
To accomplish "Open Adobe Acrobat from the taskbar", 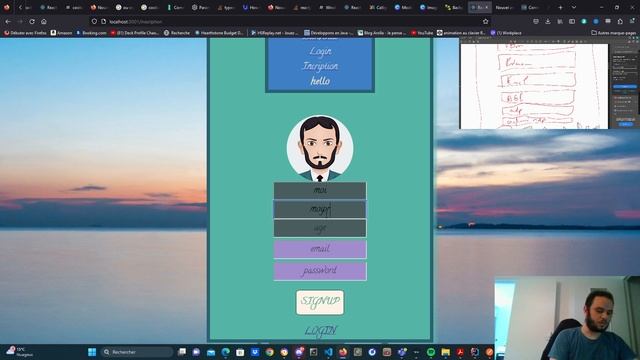I will click(460, 352).
